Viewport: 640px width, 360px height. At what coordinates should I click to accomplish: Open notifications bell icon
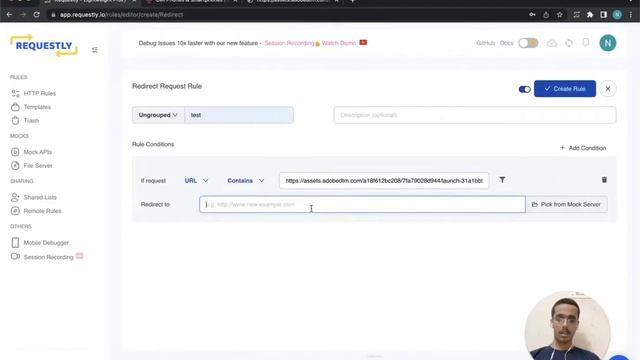[586, 42]
